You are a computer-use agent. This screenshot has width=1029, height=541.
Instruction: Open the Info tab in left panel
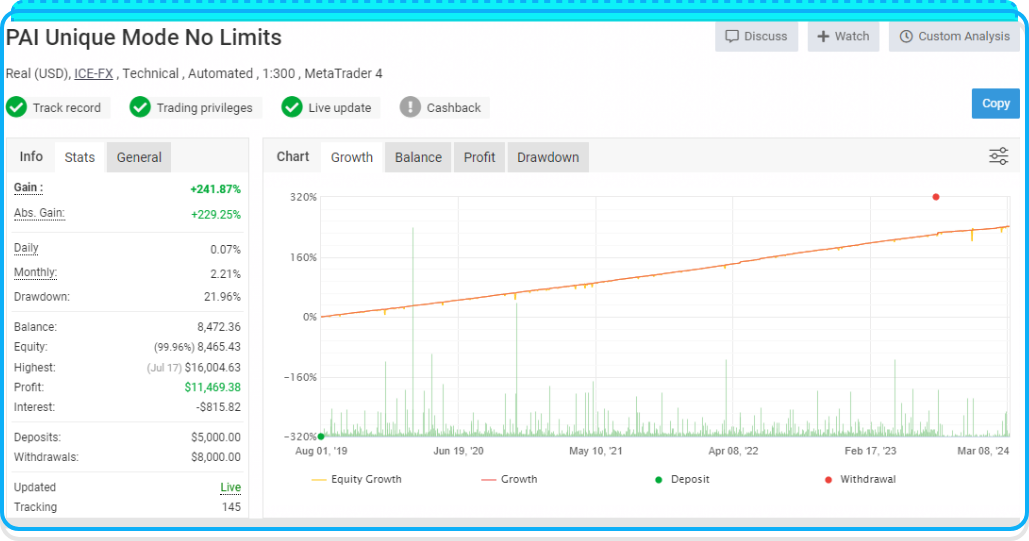point(31,156)
